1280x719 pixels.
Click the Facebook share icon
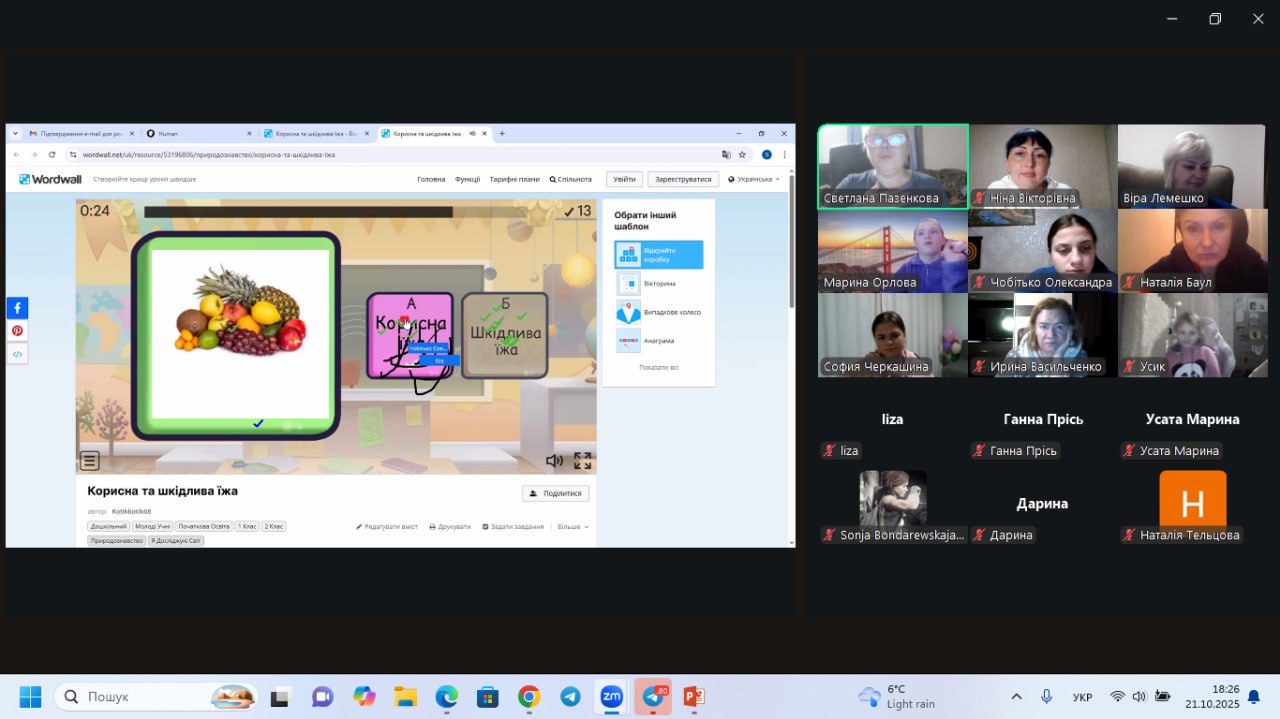pos(17,308)
